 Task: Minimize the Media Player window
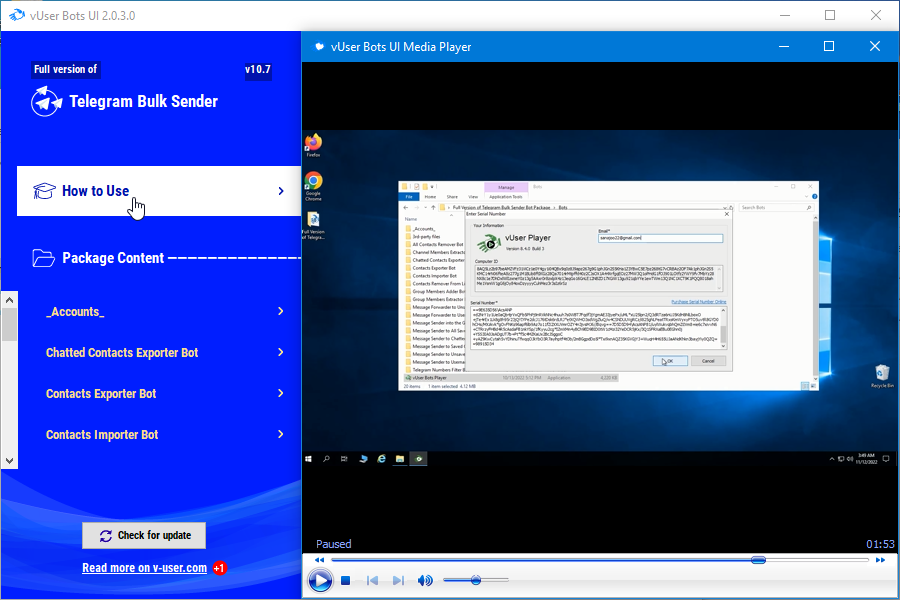tap(783, 47)
